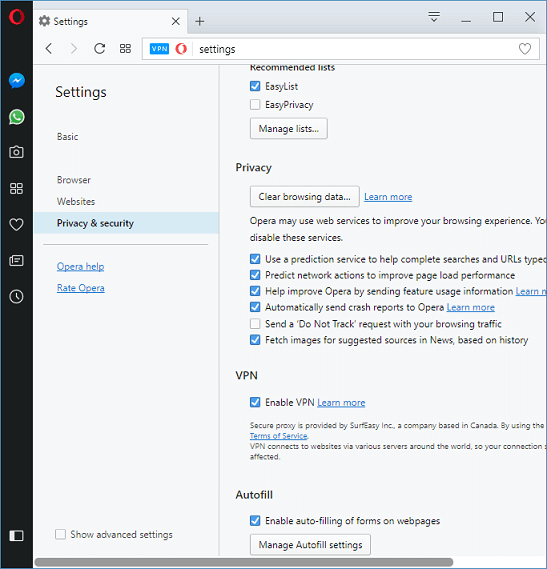547x569 pixels.
Task: Reload the settings page
Action: pyautogui.click(x=99, y=49)
